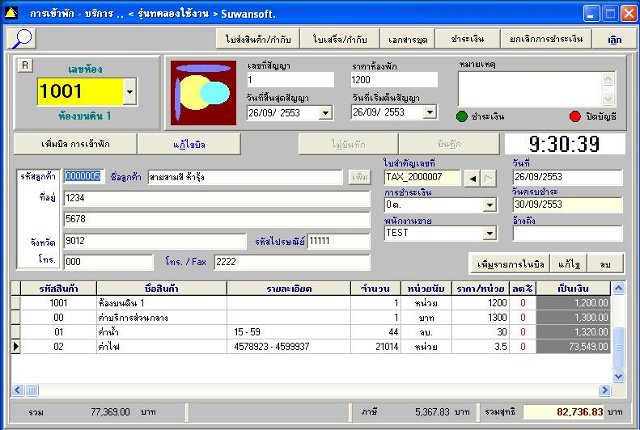Click the green paid status indicator
This screenshot has width=640, height=430.
pos(461,116)
